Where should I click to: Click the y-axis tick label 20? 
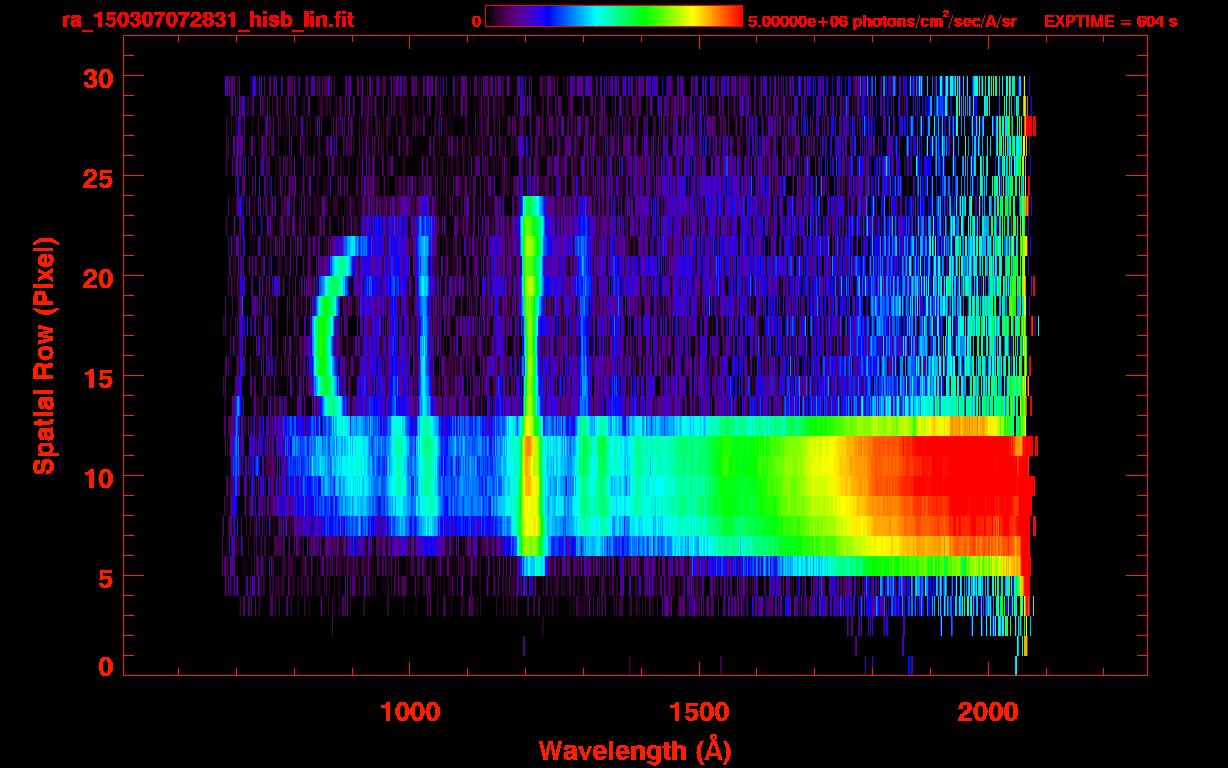(97, 277)
